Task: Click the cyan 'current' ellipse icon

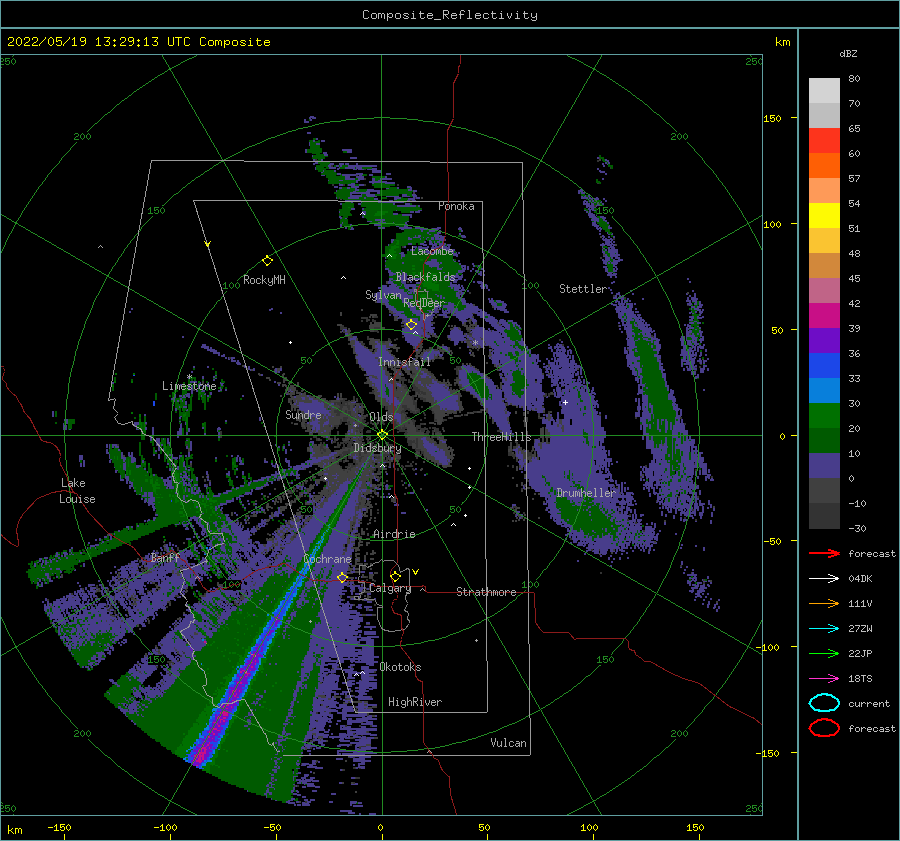Action: click(824, 703)
